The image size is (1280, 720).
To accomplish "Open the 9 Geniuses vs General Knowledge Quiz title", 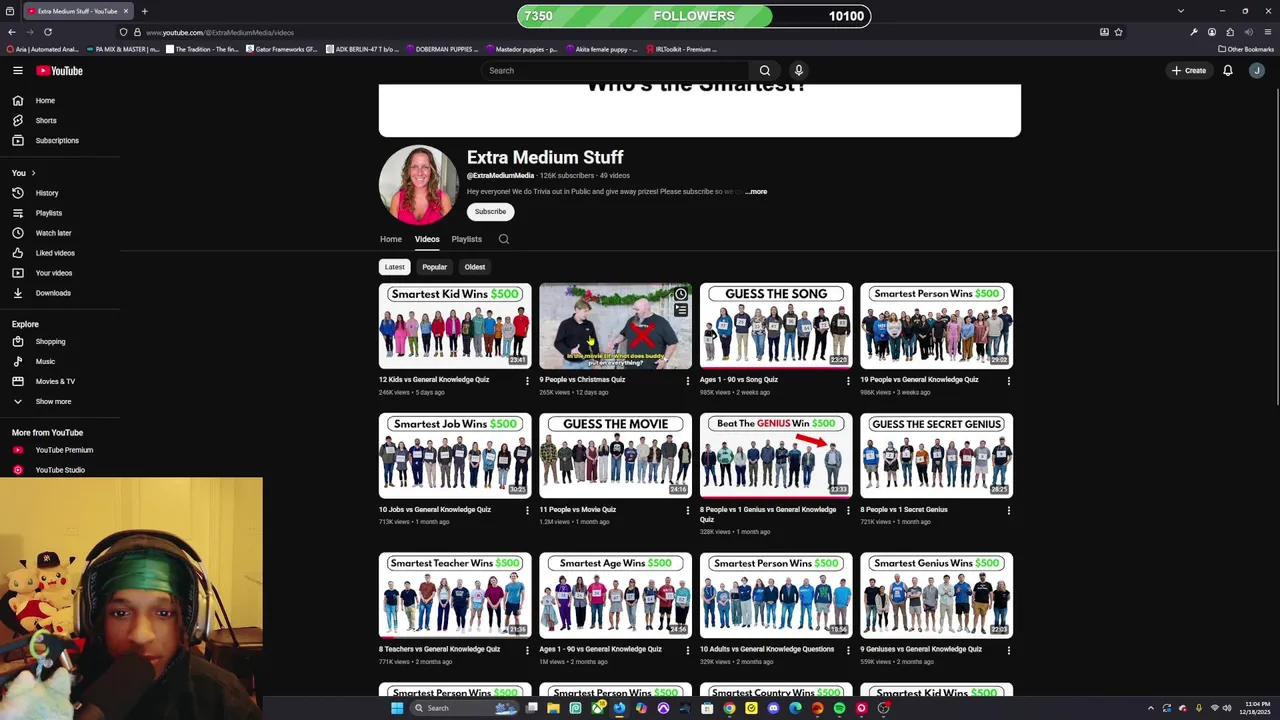I will coord(921,649).
